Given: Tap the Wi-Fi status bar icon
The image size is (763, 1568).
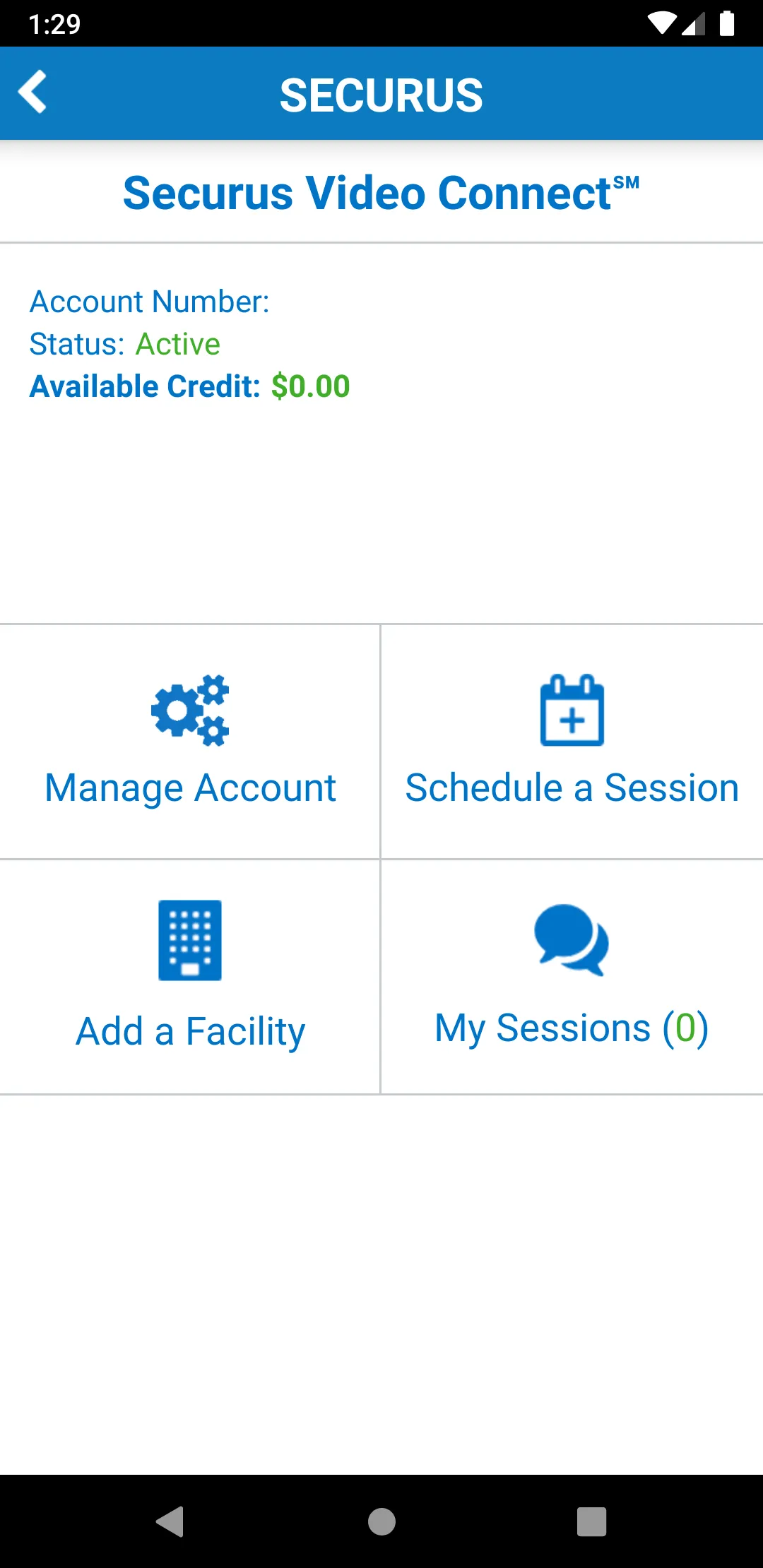Looking at the screenshot, I should click(662, 23).
